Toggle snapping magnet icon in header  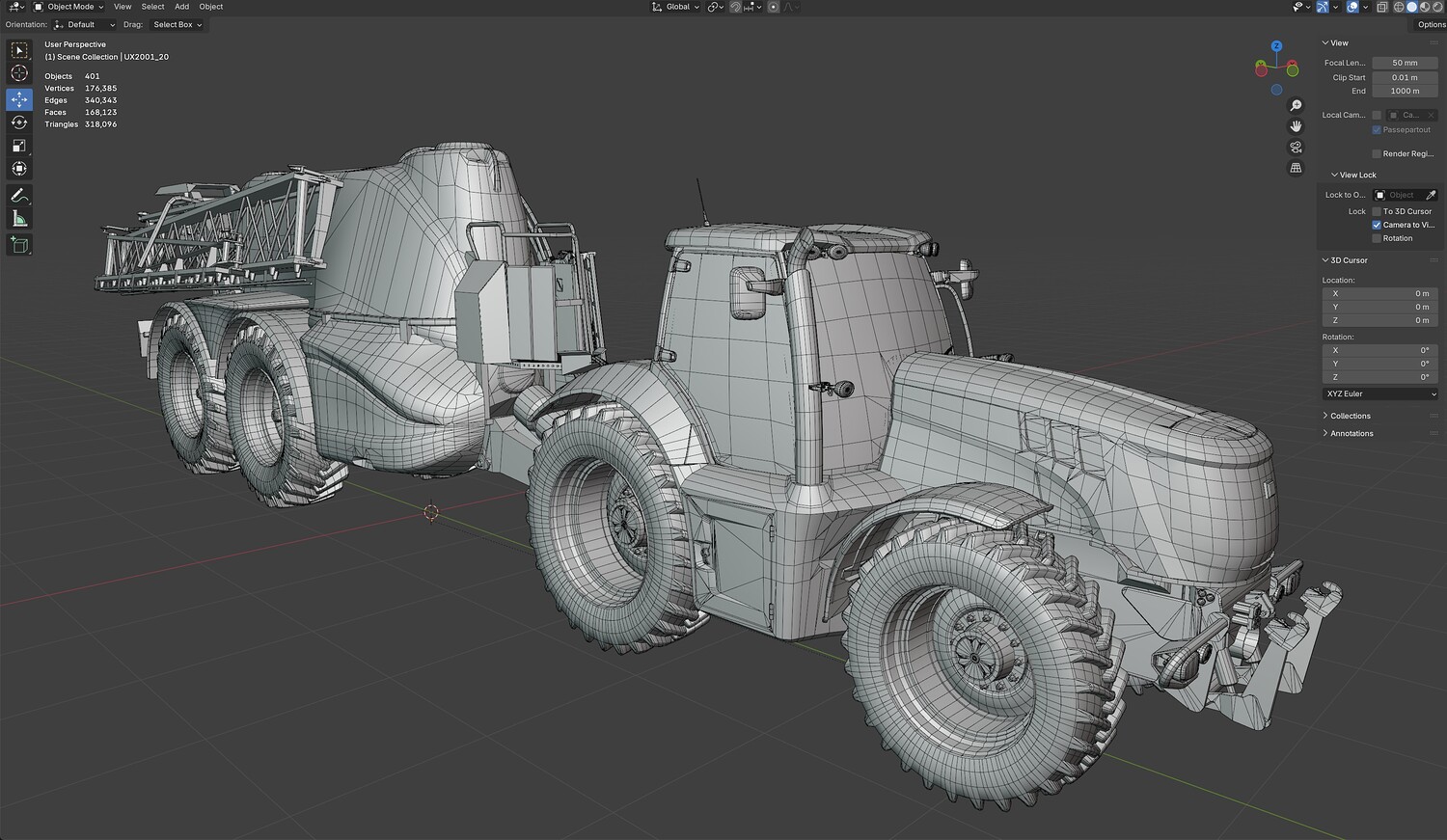pyautogui.click(x=735, y=7)
